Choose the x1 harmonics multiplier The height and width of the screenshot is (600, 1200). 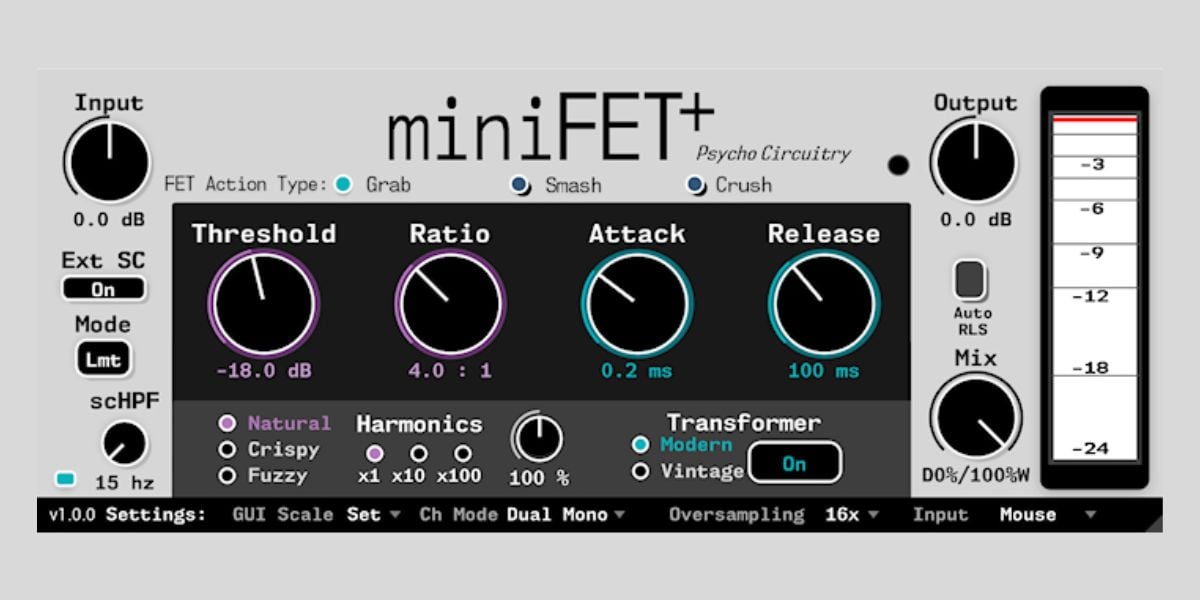(375, 453)
